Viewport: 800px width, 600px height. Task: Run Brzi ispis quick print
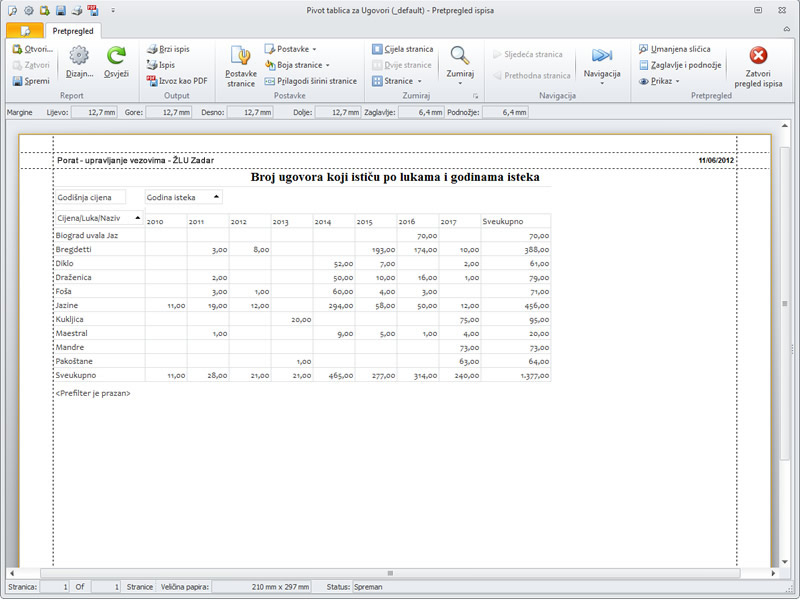coord(168,49)
